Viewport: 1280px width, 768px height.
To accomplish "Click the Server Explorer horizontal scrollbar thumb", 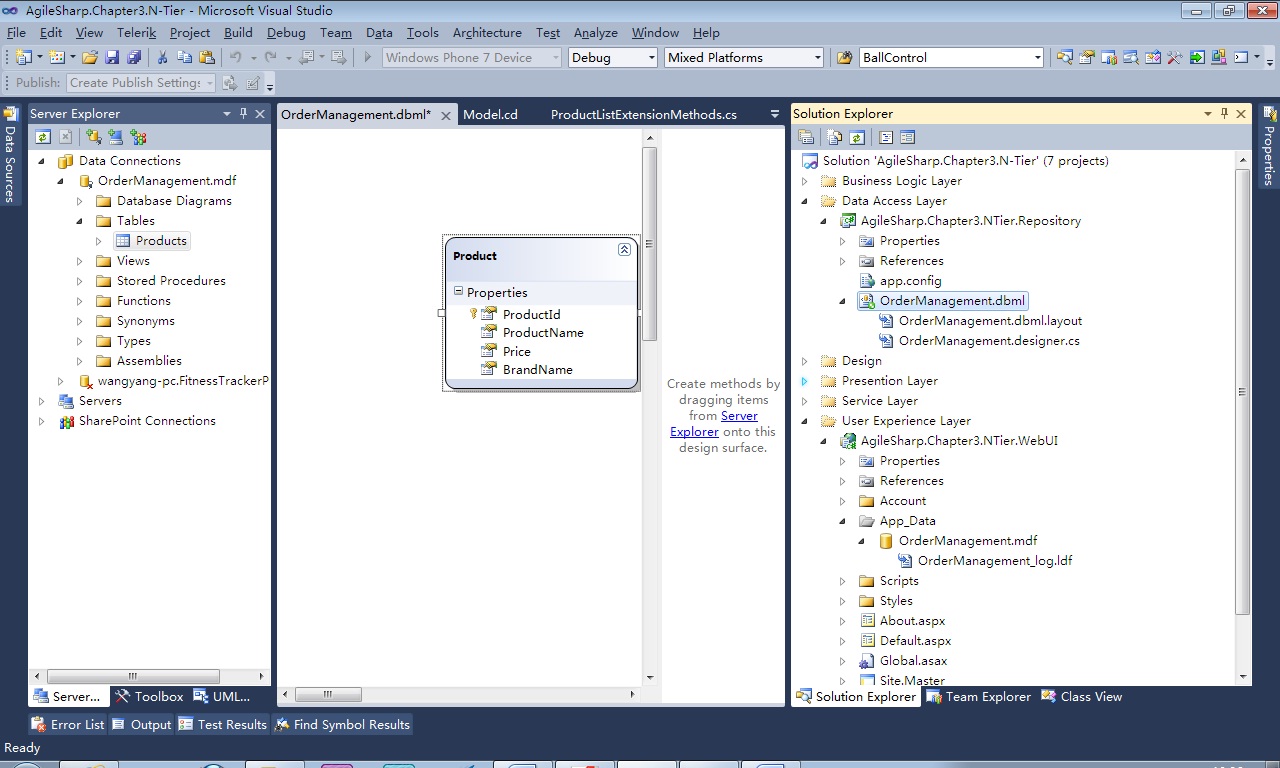I will tap(134, 677).
